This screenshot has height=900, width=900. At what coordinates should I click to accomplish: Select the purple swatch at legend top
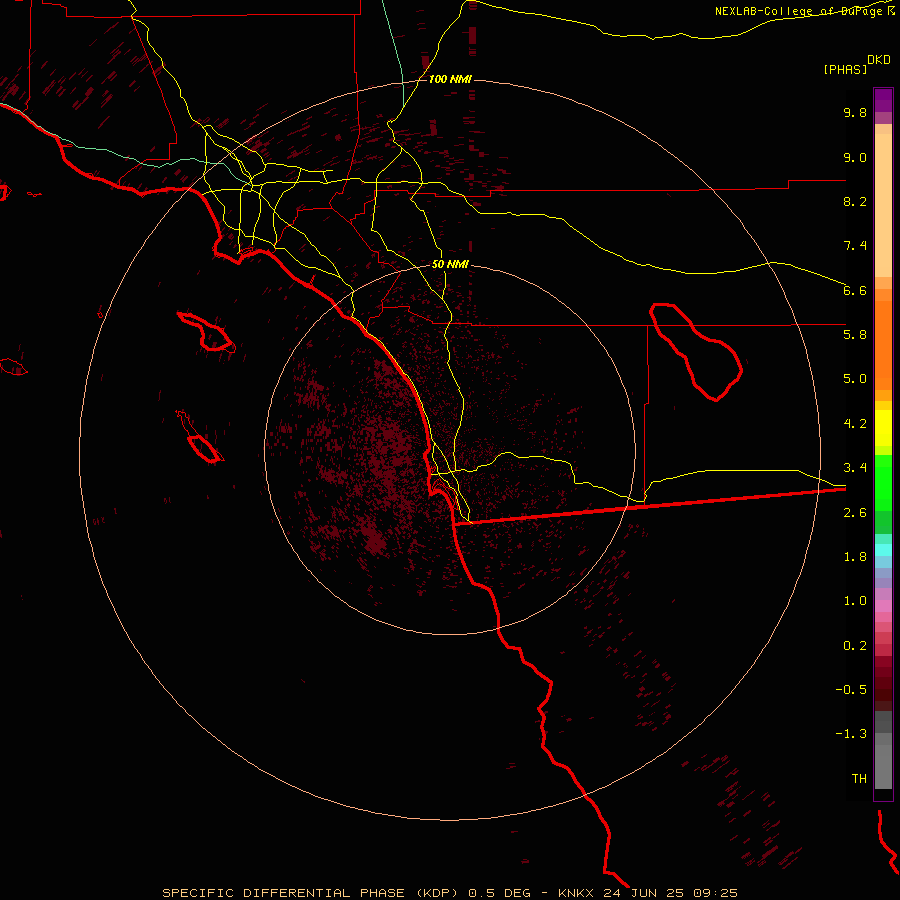pyautogui.click(x=883, y=100)
